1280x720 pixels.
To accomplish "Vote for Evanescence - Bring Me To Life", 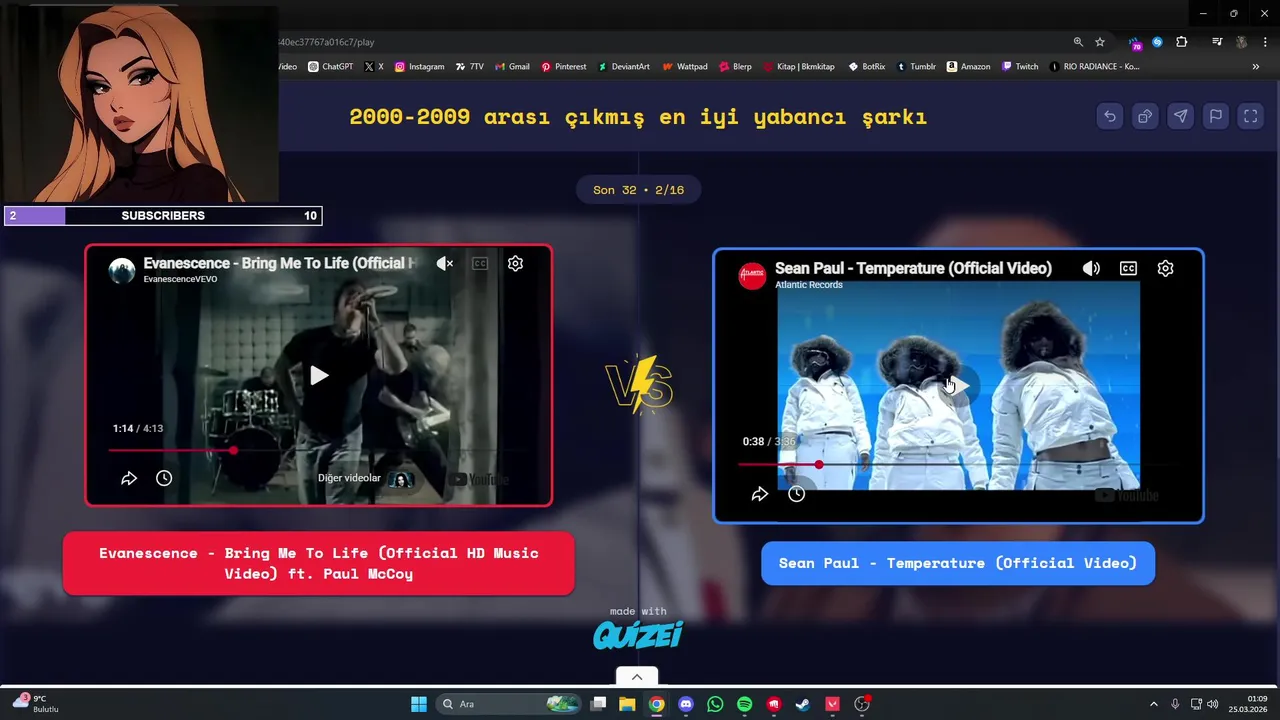I will pyautogui.click(x=318, y=563).
